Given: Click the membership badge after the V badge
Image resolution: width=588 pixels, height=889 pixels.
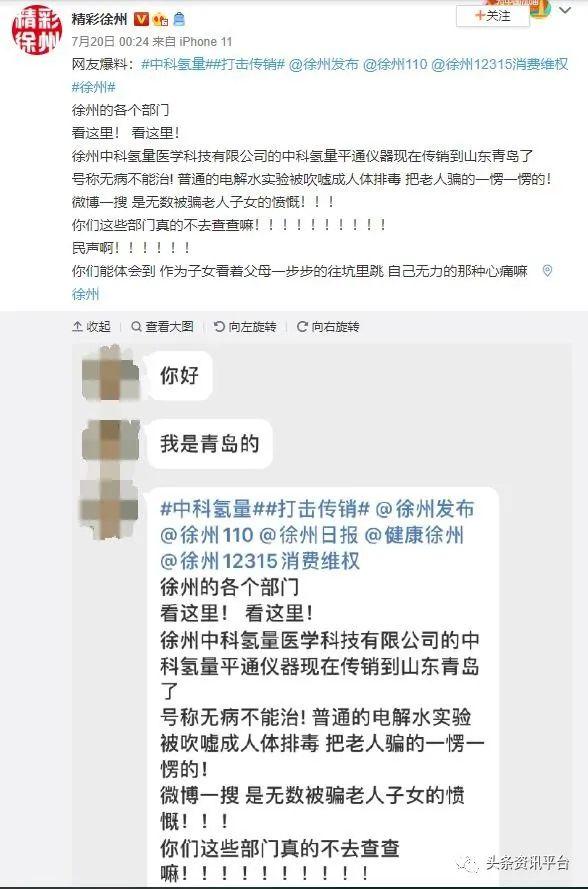Looking at the screenshot, I should 160,19.
